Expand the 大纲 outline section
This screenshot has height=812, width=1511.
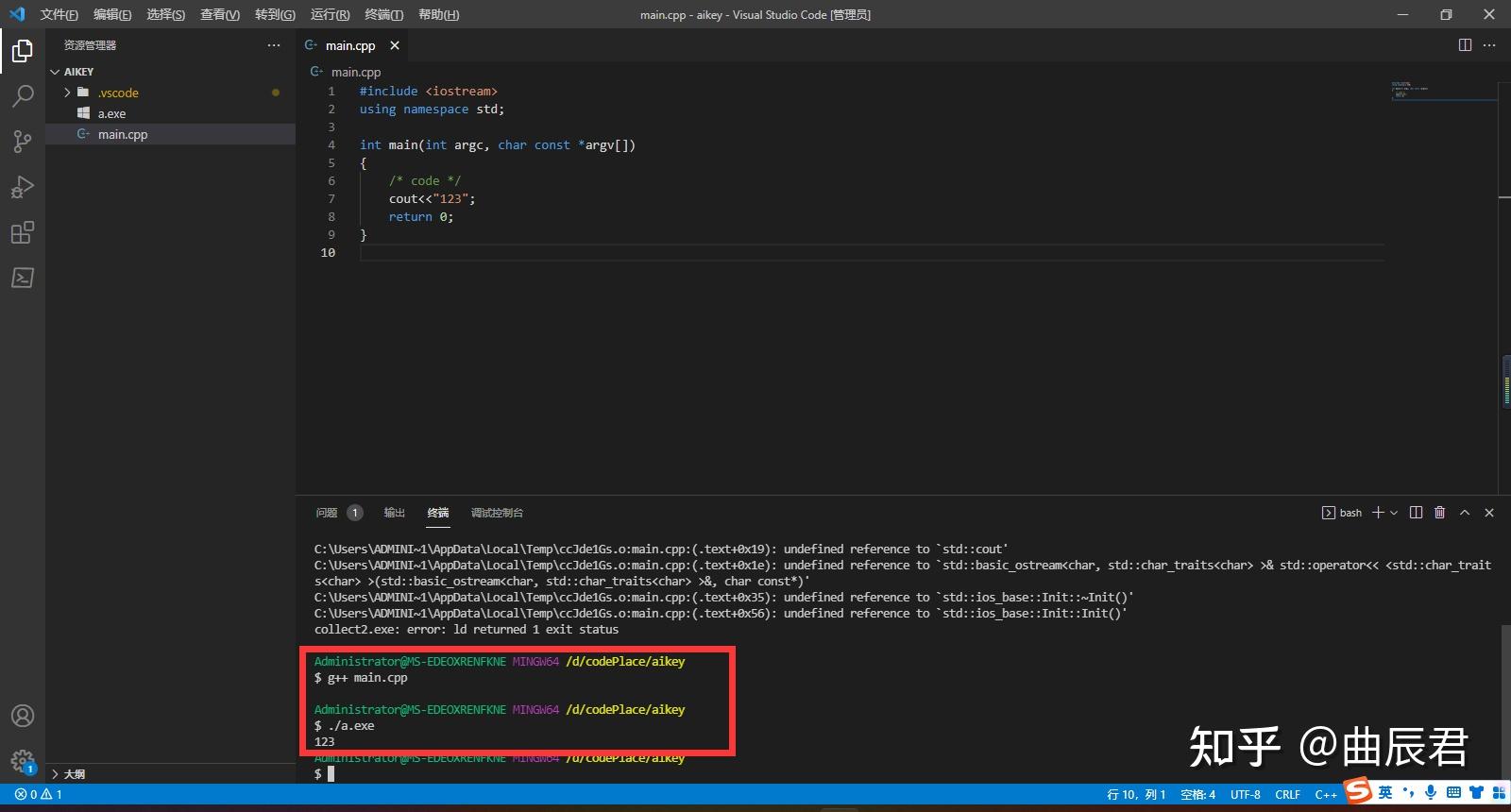[x=170, y=773]
